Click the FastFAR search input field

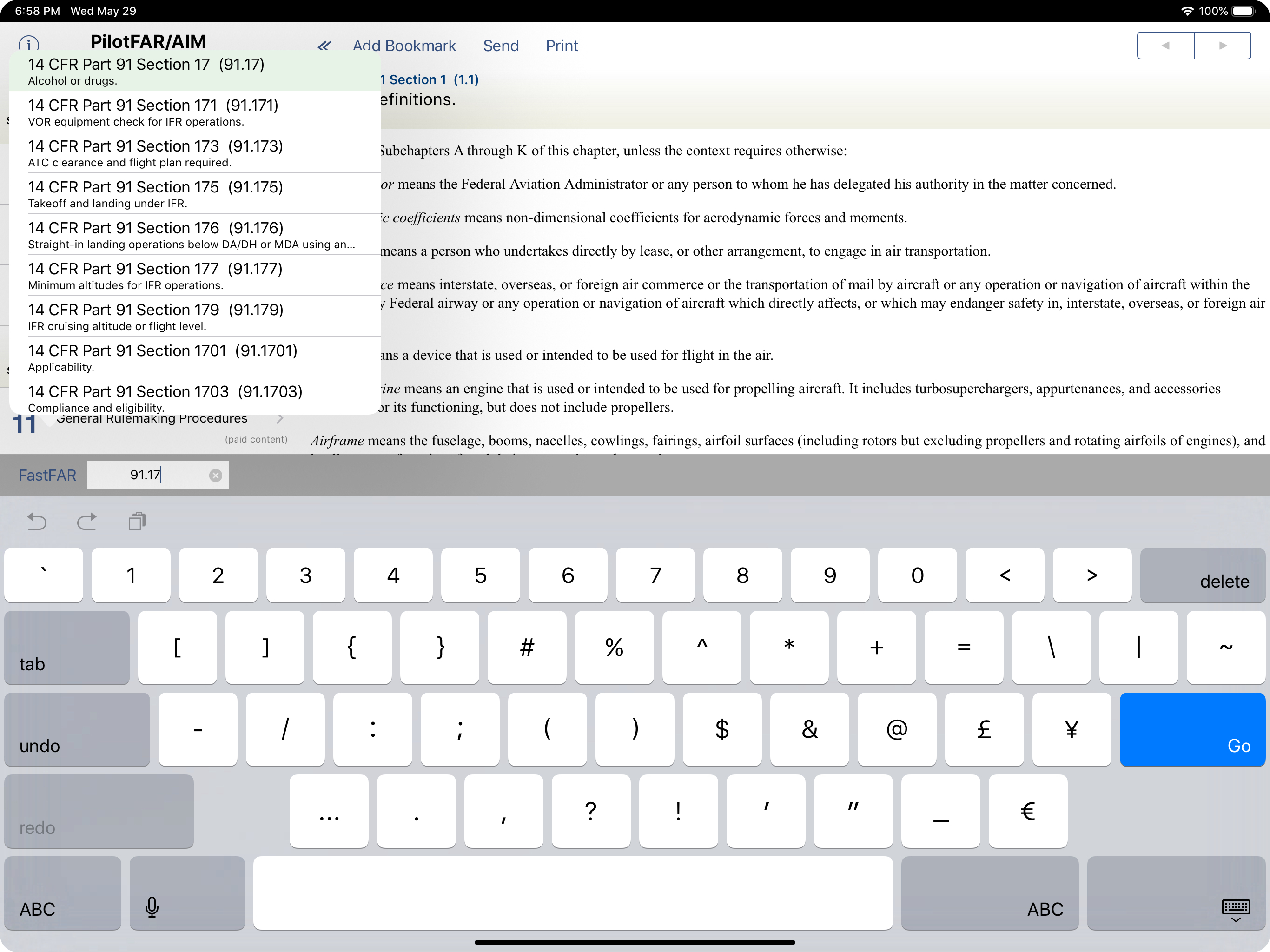pos(149,476)
